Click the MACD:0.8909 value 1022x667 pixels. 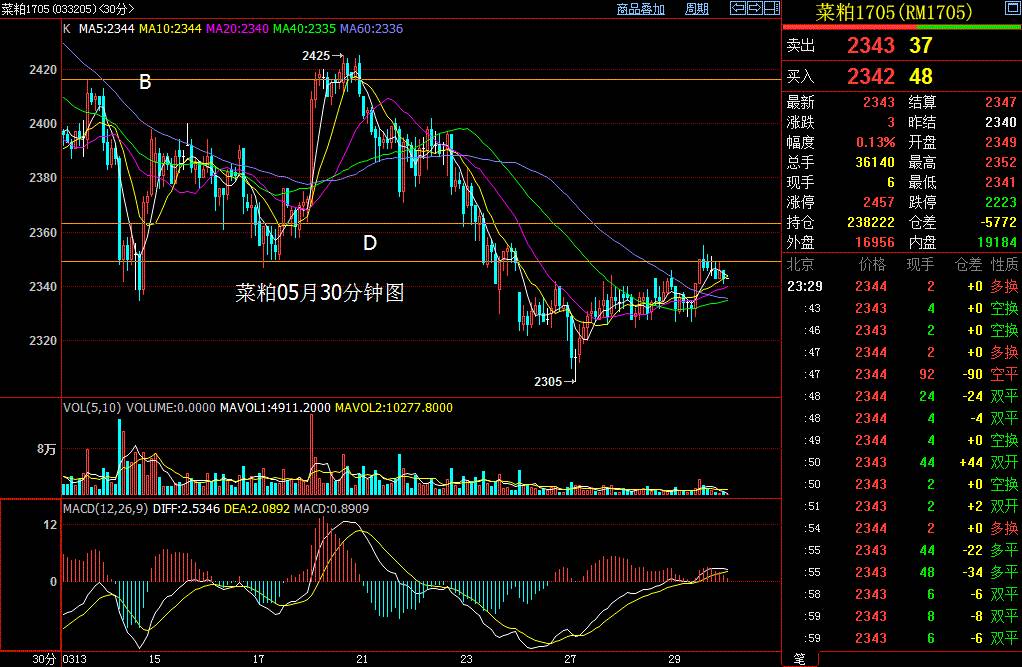tap(331, 508)
